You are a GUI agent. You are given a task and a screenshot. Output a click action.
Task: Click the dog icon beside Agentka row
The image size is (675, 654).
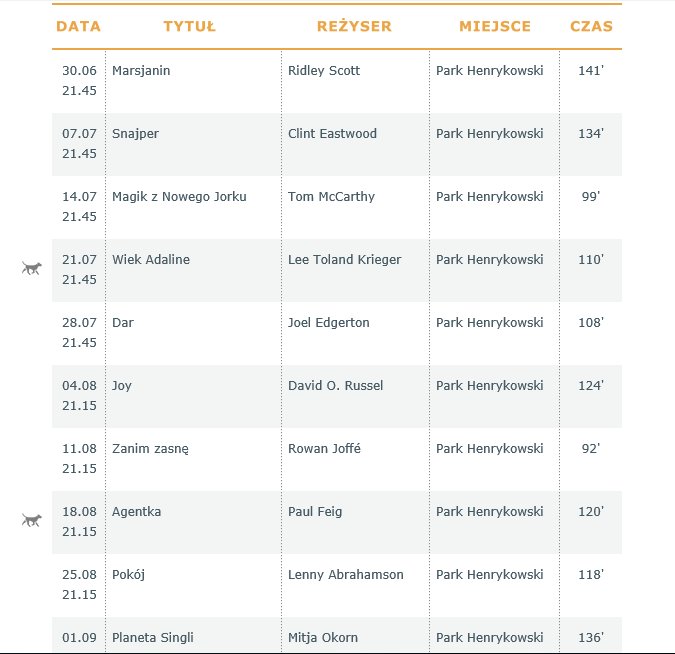(32, 520)
